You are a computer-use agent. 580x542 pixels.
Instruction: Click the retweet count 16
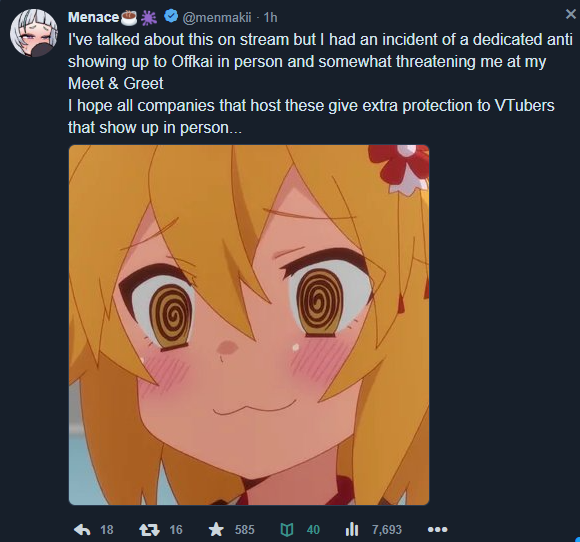pyautogui.click(x=176, y=530)
